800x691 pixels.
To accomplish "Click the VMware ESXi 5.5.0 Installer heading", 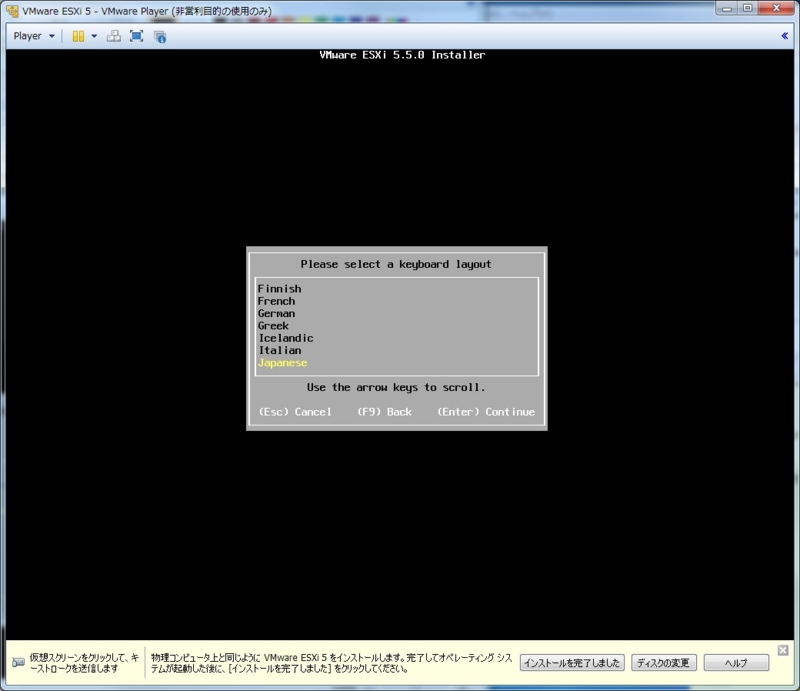I will (402, 55).
